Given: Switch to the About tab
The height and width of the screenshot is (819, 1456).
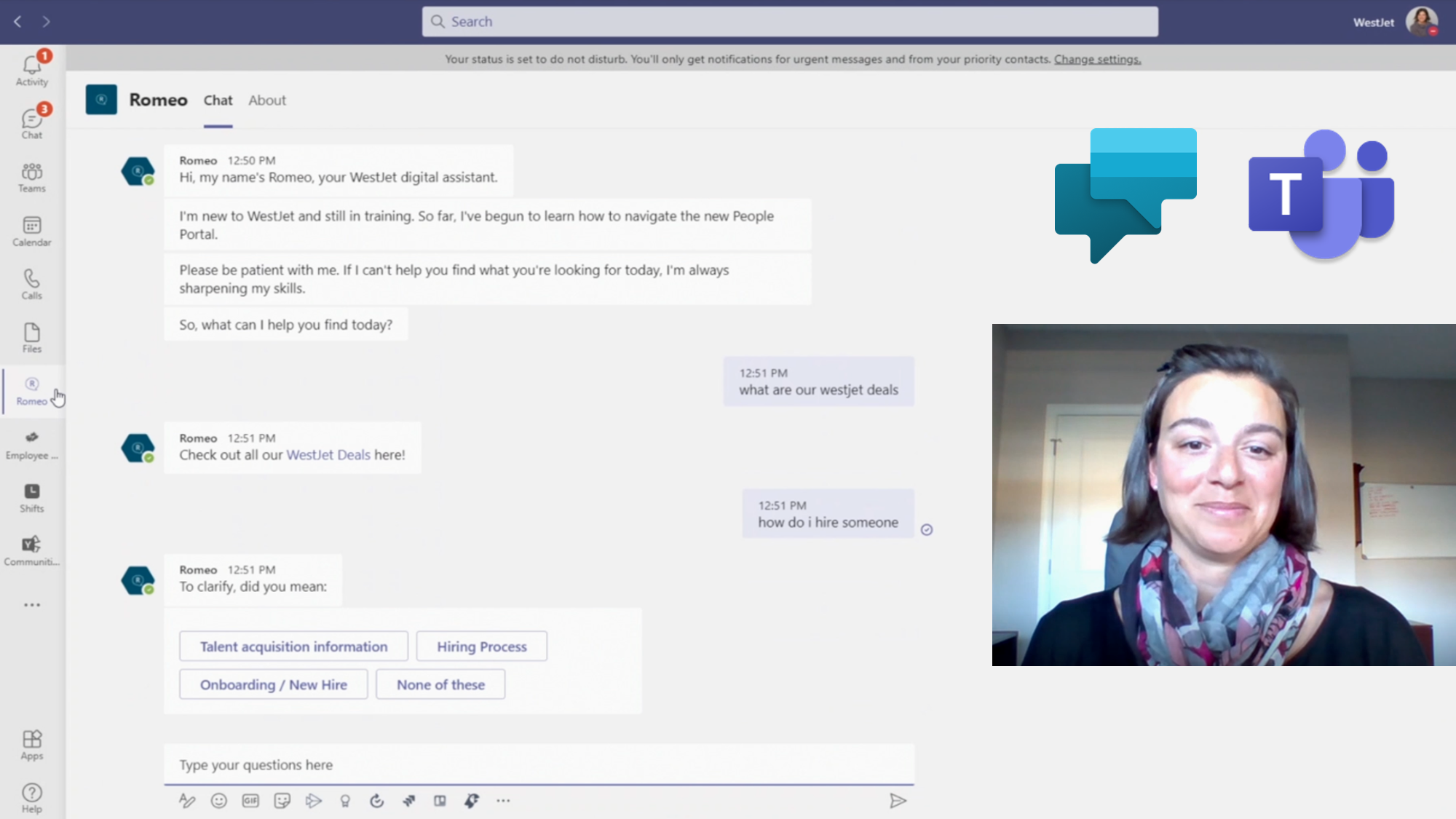Looking at the screenshot, I should click(x=267, y=100).
